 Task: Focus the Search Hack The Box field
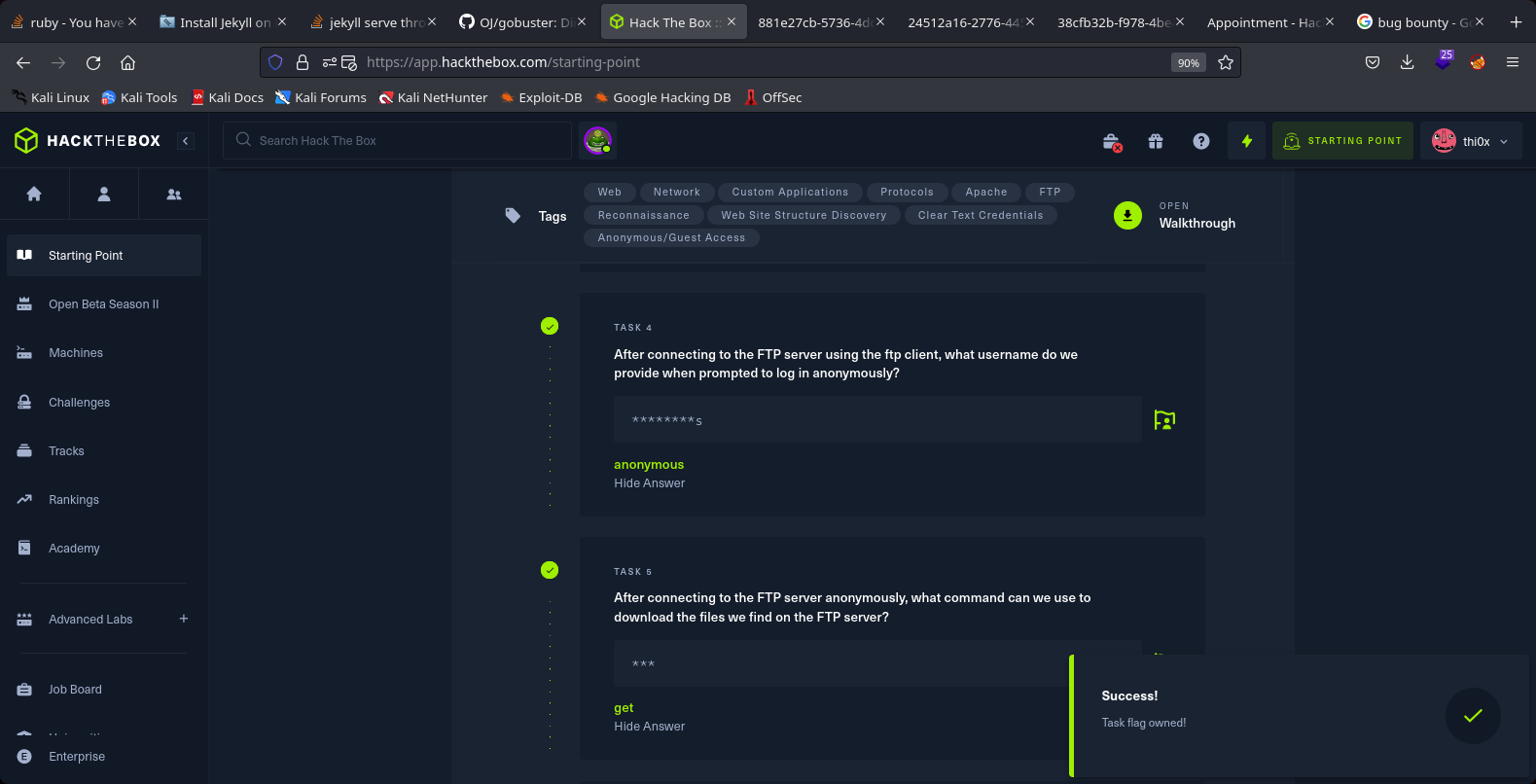tap(397, 141)
